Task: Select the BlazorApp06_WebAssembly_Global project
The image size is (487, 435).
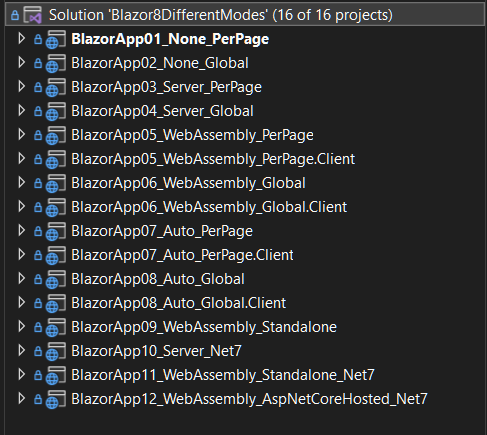Action: (188, 183)
